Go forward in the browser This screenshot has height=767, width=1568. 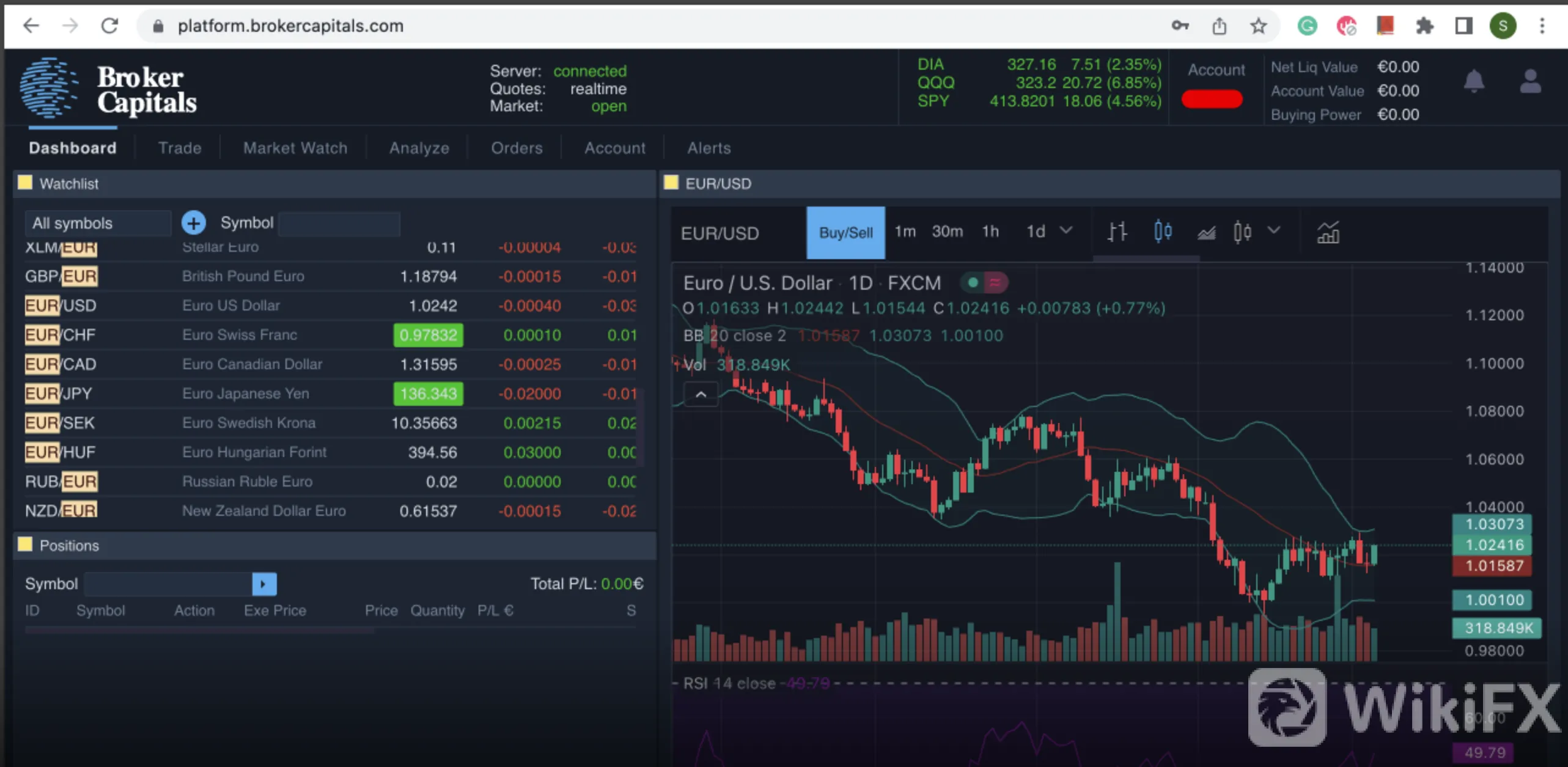[70, 26]
